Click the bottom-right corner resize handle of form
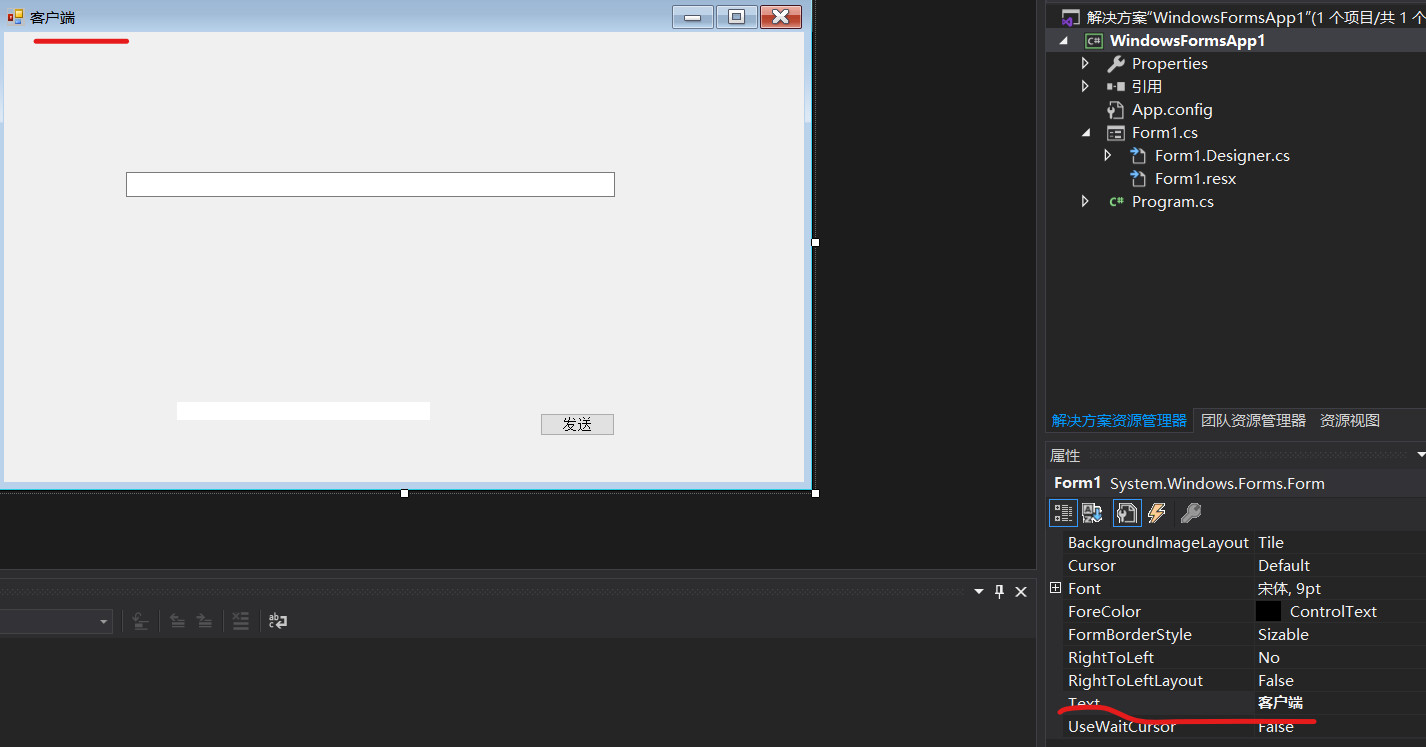This screenshot has height=747, width=1426. click(x=815, y=493)
